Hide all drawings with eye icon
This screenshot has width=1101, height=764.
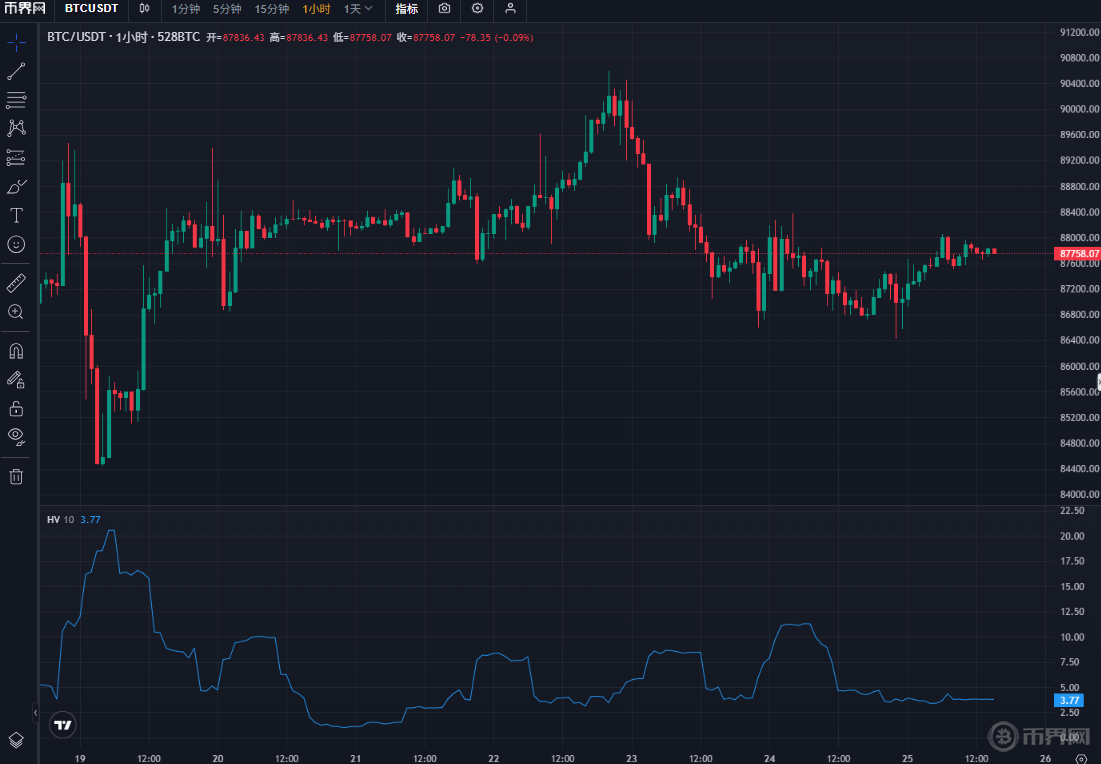click(x=16, y=436)
